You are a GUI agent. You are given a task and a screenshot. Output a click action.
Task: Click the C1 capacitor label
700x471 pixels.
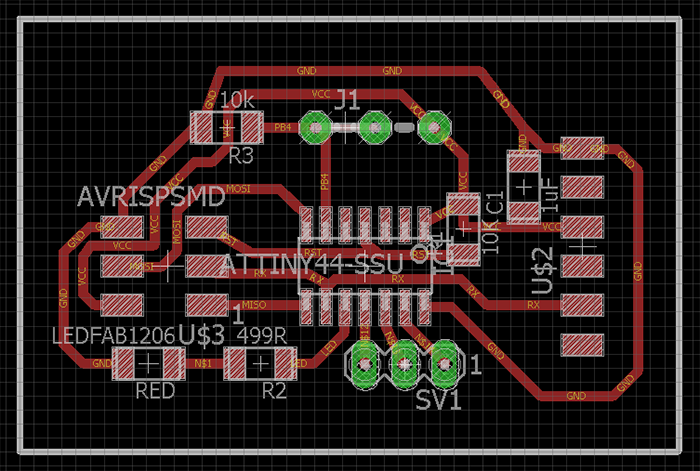pyautogui.click(x=495, y=202)
